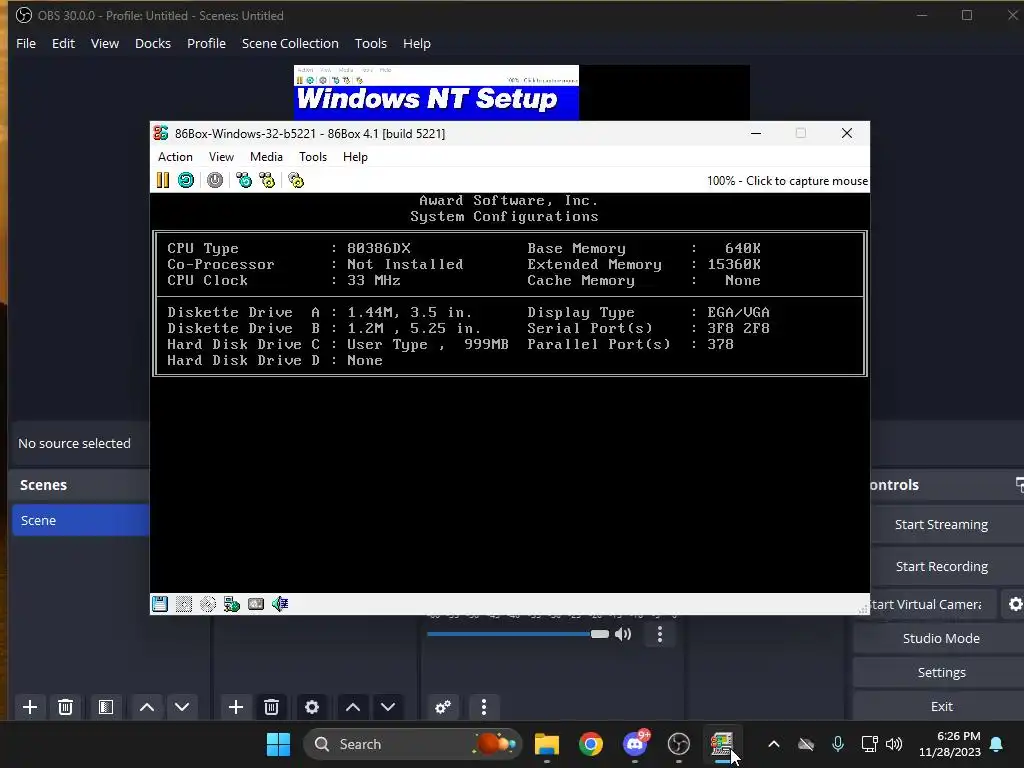The width and height of the screenshot is (1024, 768).
Task: Open advanced audio properties gears icon
Action: coord(443,707)
